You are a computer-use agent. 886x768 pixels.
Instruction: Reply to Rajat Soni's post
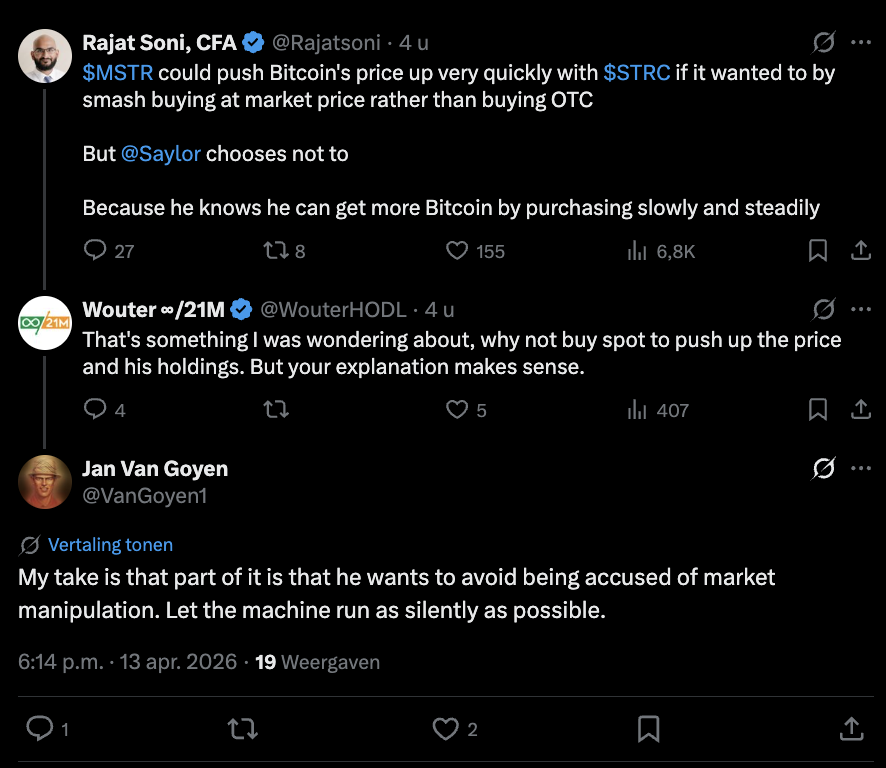pos(96,251)
